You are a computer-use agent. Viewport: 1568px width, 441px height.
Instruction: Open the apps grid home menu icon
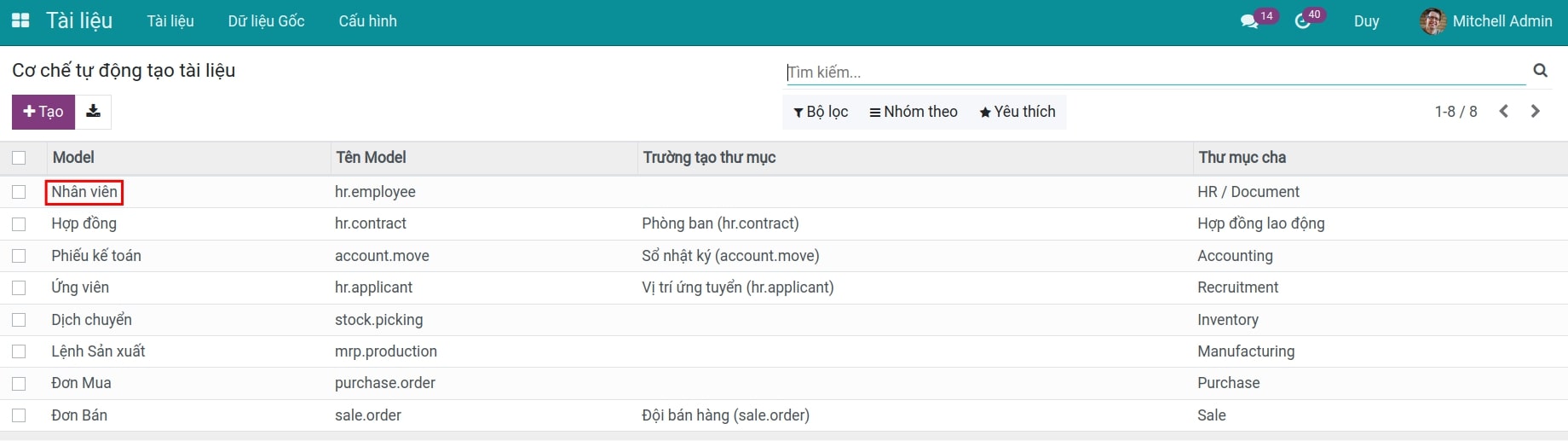[20, 20]
